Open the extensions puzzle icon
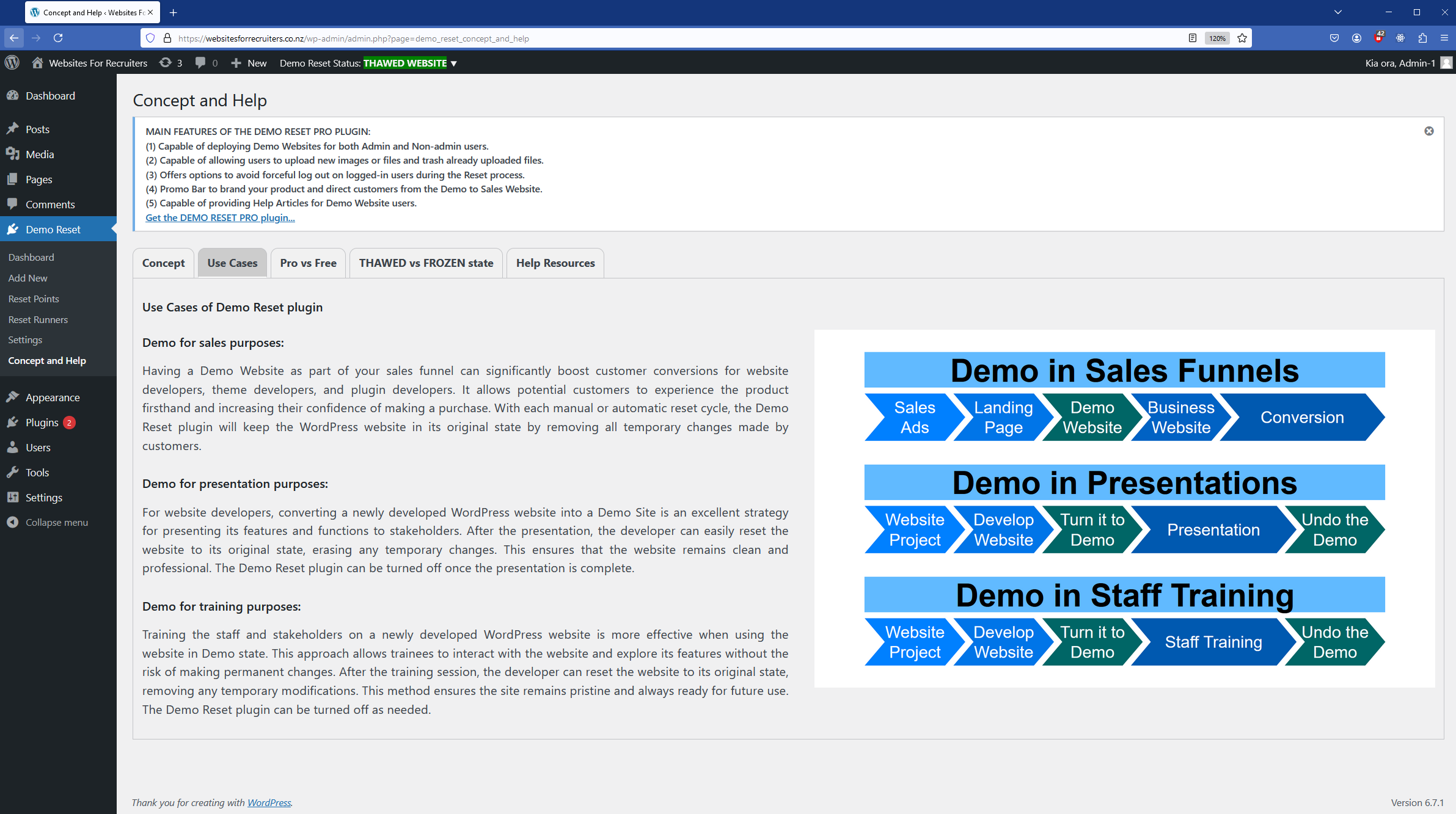The width and height of the screenshot is (1456, 814). pyautogui.click(x=1422, y=38)
